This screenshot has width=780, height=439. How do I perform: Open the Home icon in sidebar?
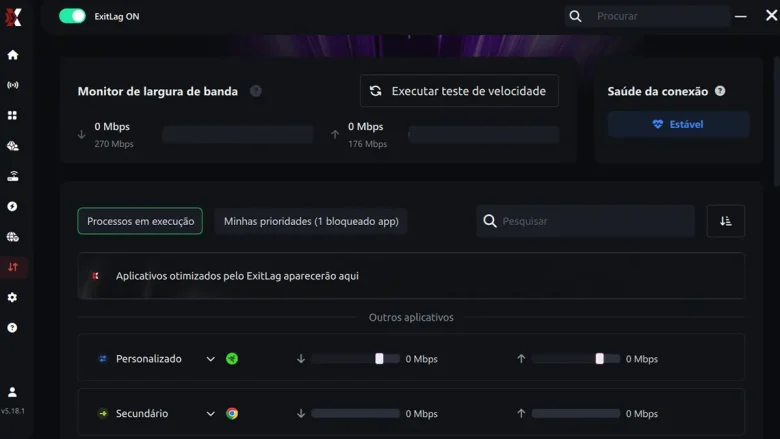click(x=13, y=55)
